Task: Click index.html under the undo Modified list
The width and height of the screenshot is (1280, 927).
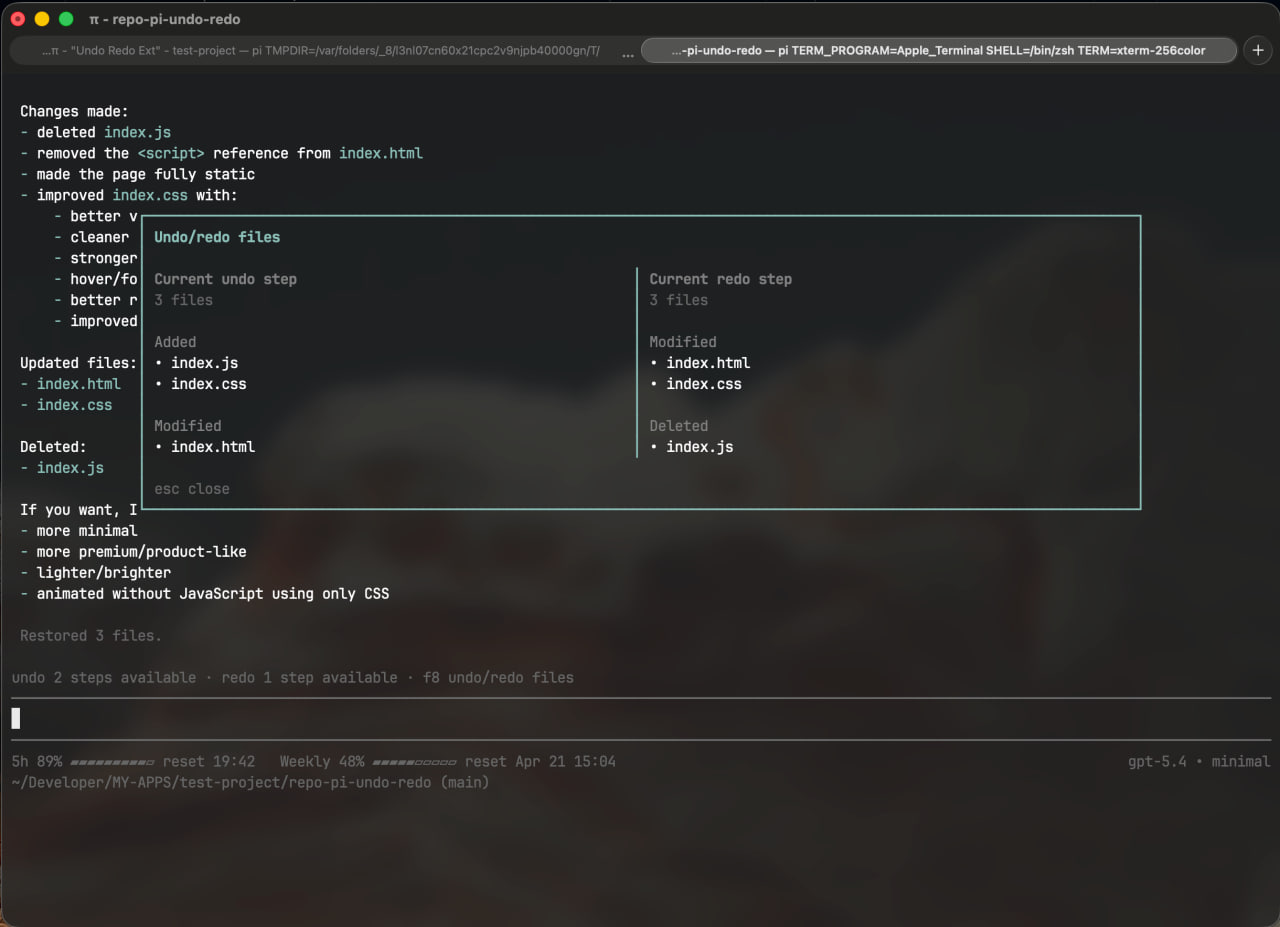Action: pyautogui.click(x=213, y=447)
